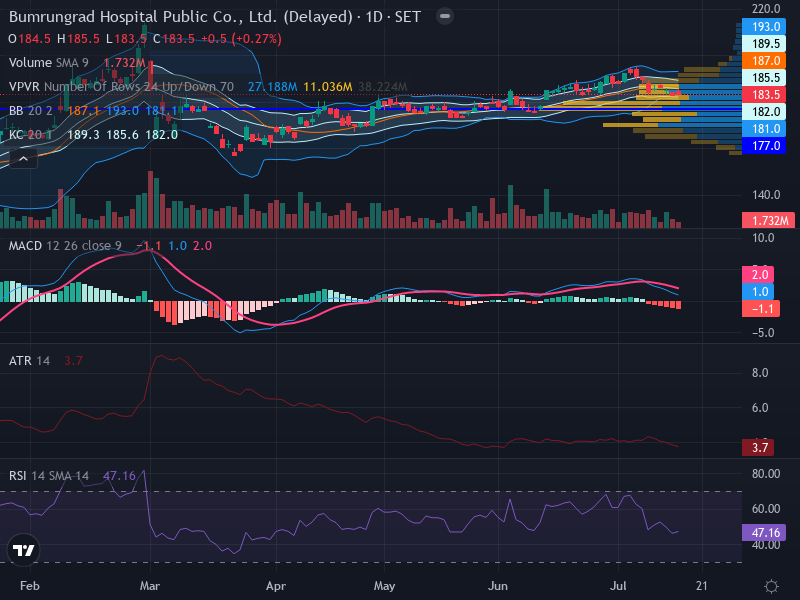Image resolution: width=800 pixels, height=600 pixels.
Task: Click the 80.00 RSI axis tick
Action: [766, 474]
